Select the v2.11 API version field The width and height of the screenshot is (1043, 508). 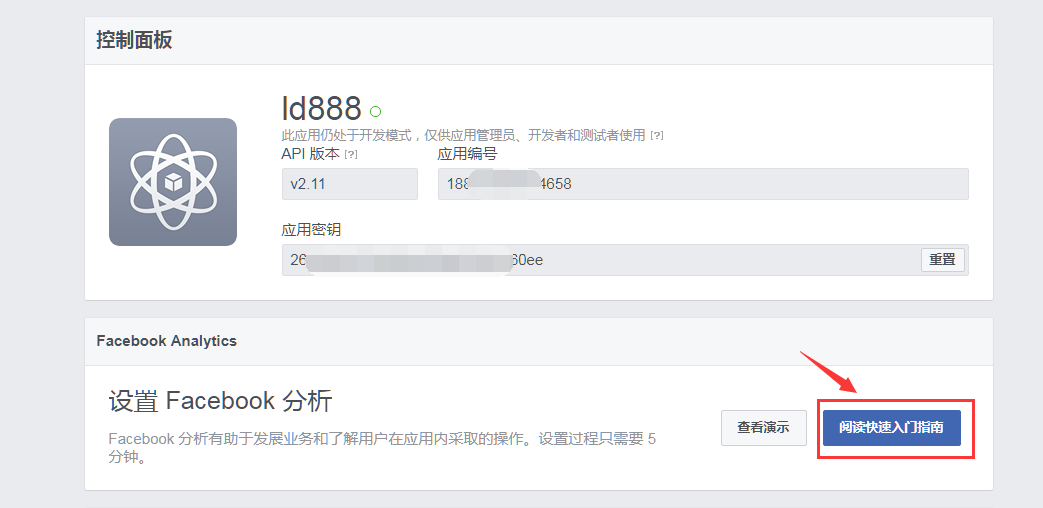(x=349, y=184)
